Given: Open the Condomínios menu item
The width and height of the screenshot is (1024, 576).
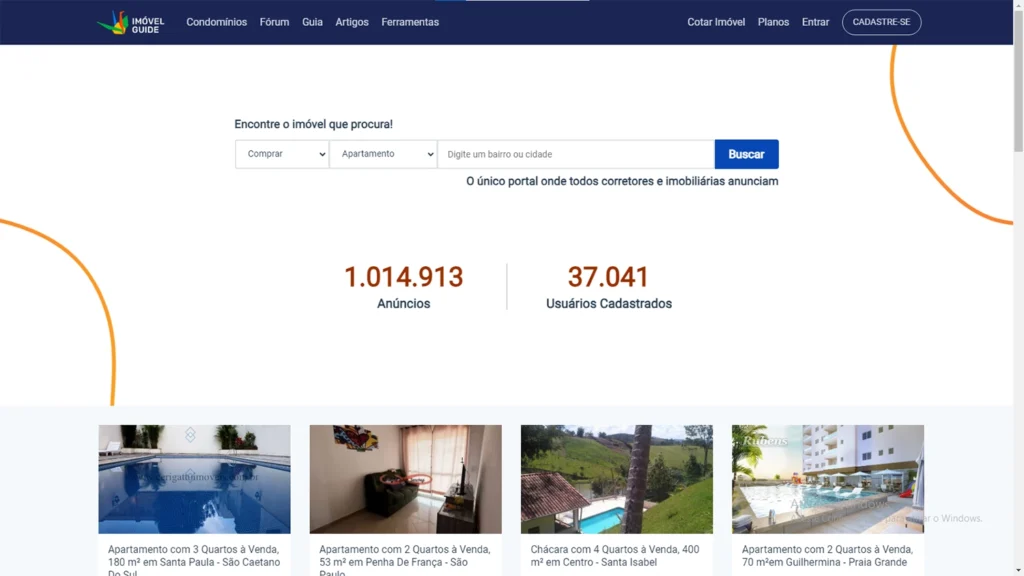Looking at the screenshot, I should point(216,22).
